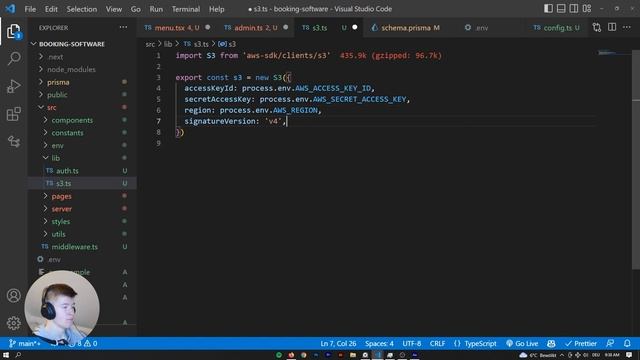This screenshot has width=640, height=360.
Task: Click Go Live in status bar
Action: [522, 343]
